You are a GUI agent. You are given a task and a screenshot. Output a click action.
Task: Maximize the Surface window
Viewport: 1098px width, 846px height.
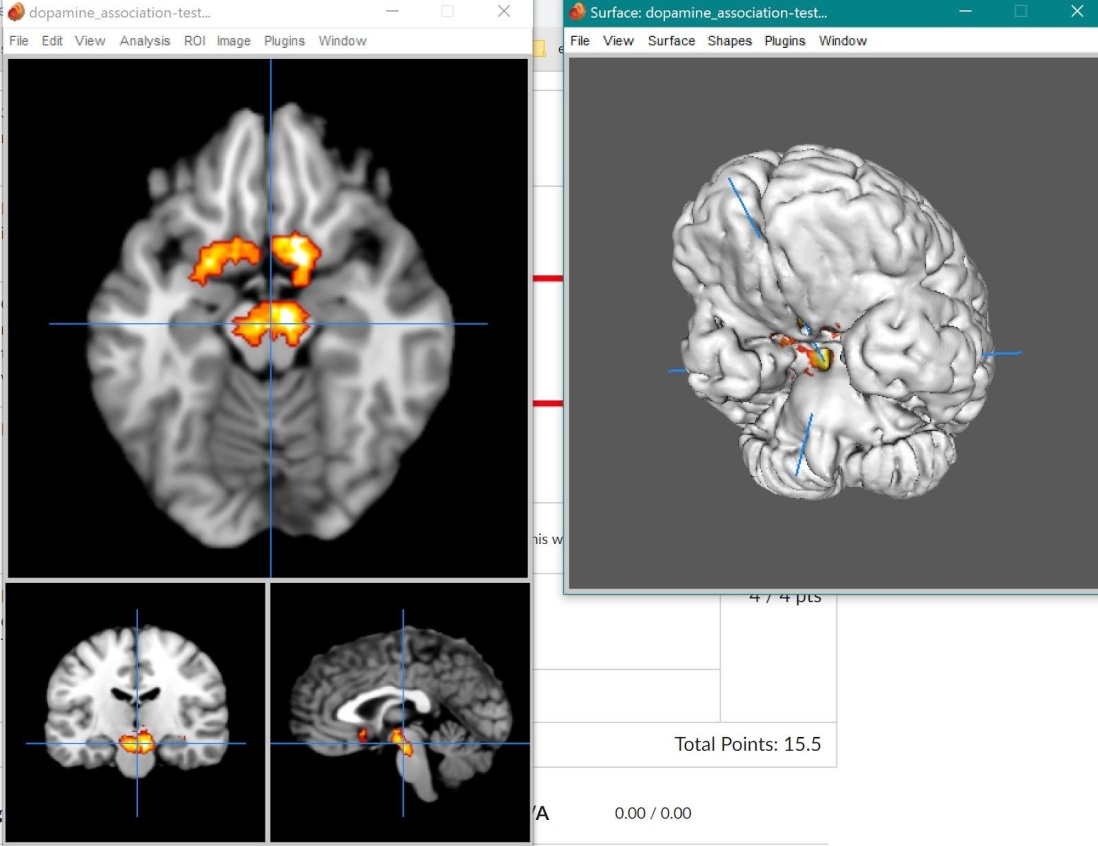(1020, 12)
